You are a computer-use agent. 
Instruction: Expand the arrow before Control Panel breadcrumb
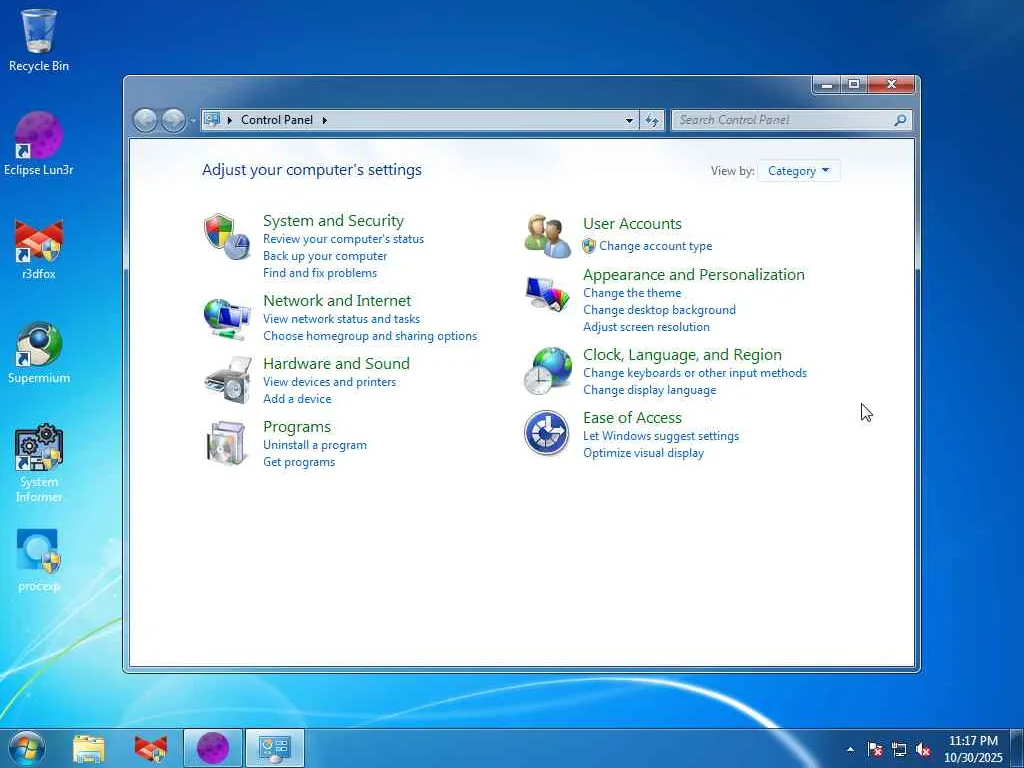(230, 120)
